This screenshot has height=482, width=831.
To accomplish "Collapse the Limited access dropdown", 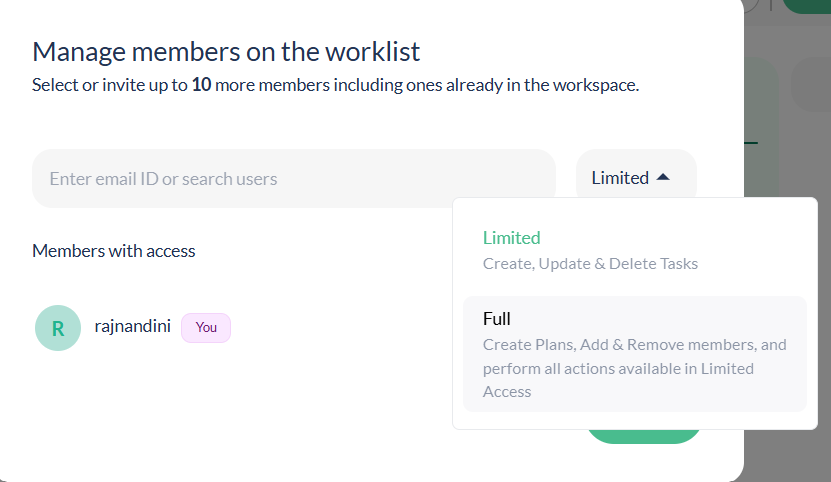I will (635, 178).
